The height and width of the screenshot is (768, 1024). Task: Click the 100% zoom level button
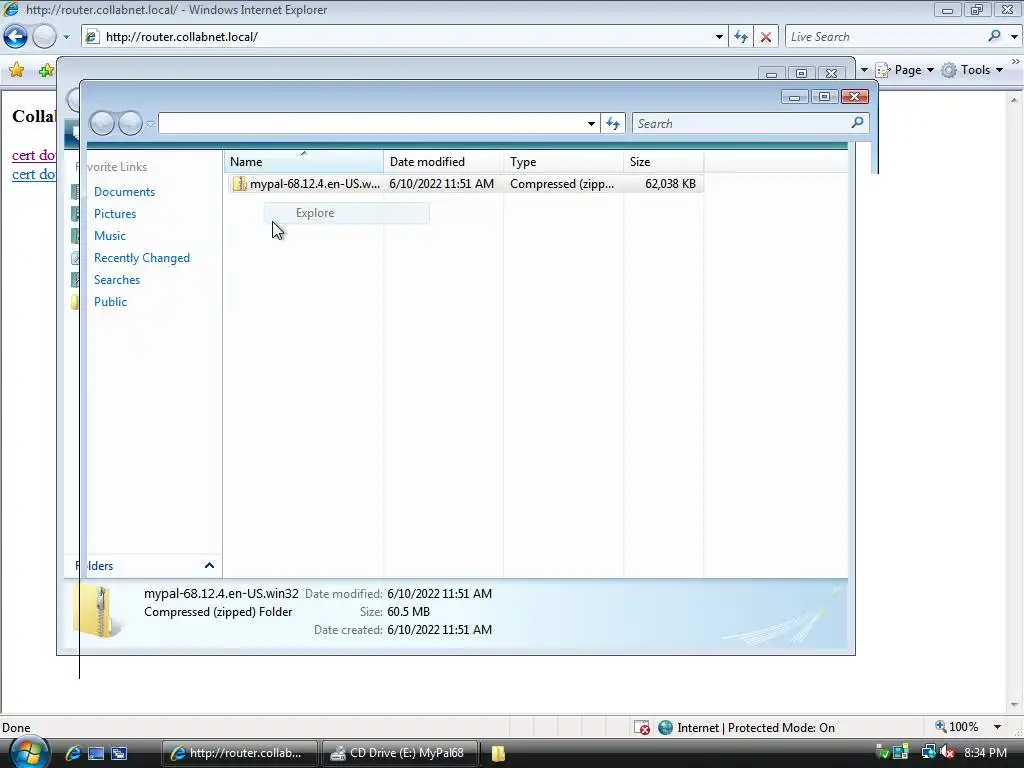[957, 727]
